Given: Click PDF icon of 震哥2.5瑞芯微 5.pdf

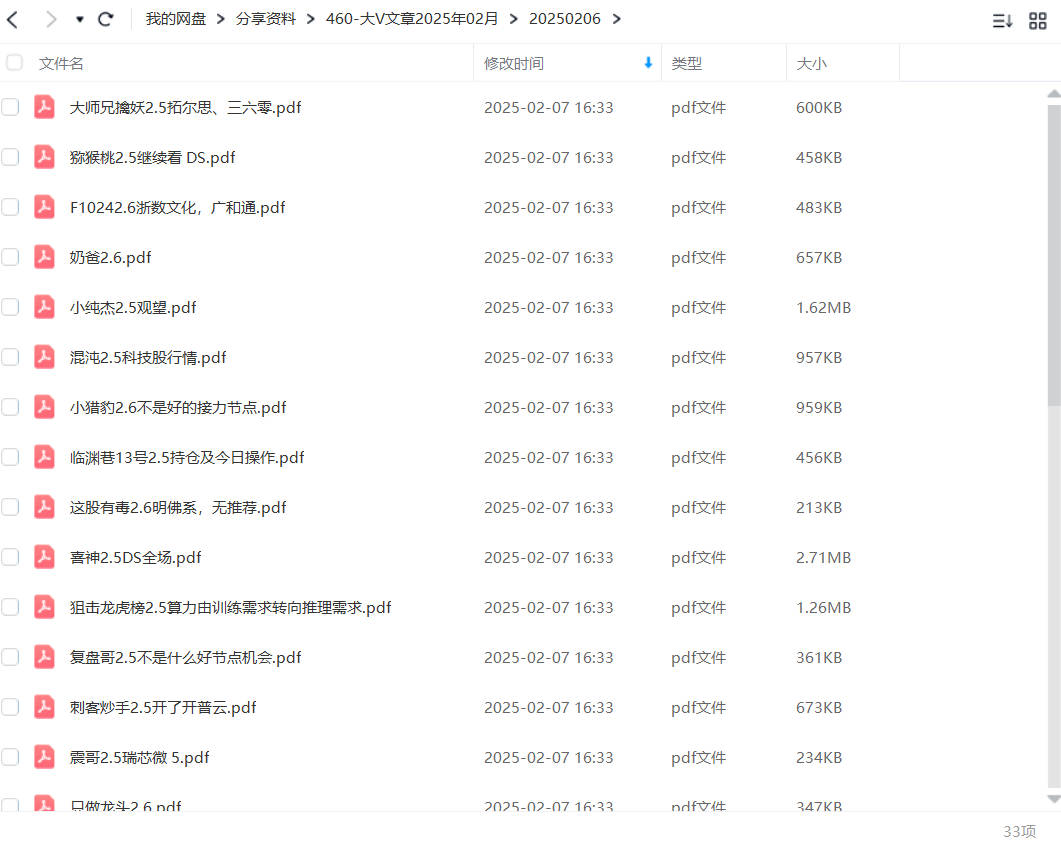Looking at the screenshot, I should [x=45, y=758].
